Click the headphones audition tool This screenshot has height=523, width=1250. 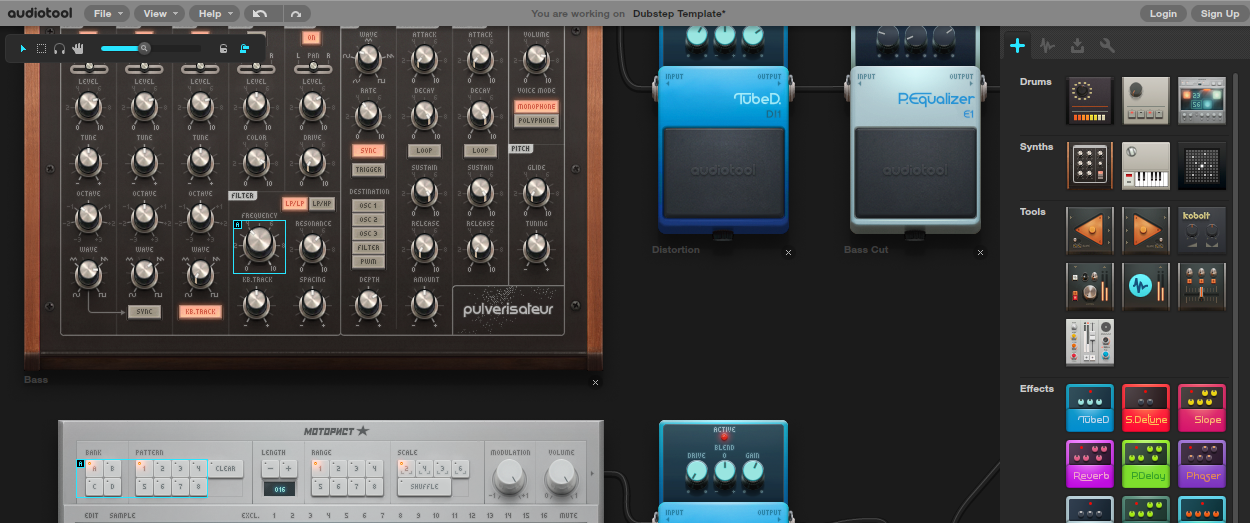tap(59, 48)
